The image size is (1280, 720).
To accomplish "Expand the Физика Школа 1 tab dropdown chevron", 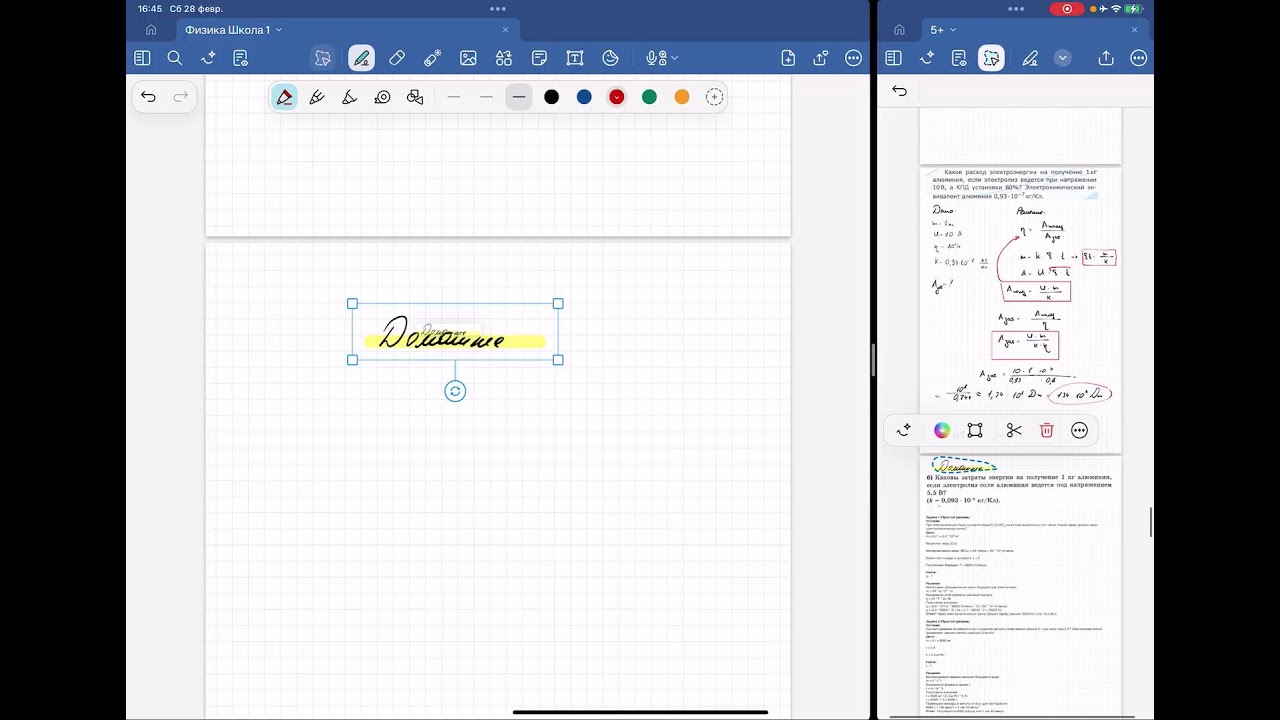I will (x=279, y=30).
